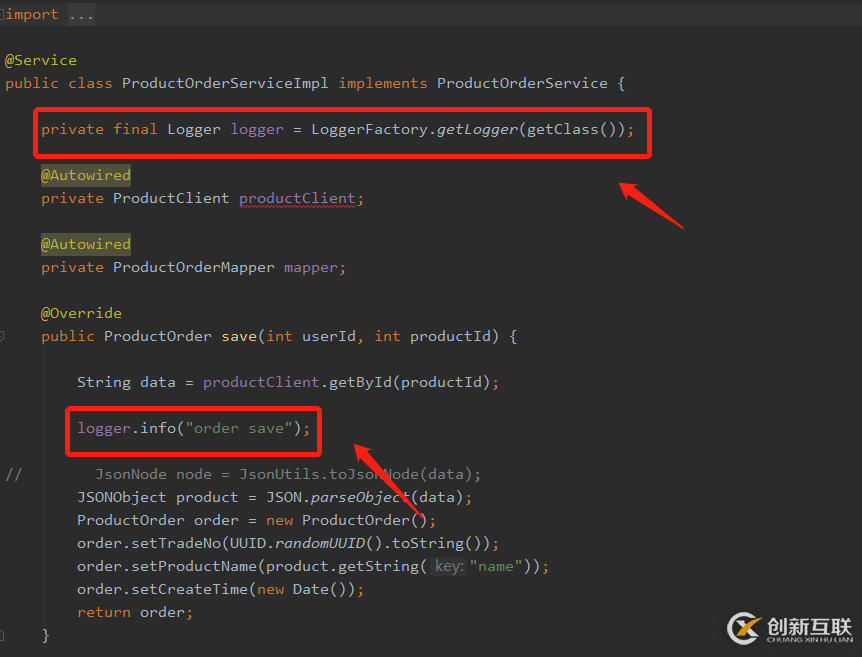The image size is (862, 657).
Task: Click the JSONObject product declaration
Action: click(157, 498)
